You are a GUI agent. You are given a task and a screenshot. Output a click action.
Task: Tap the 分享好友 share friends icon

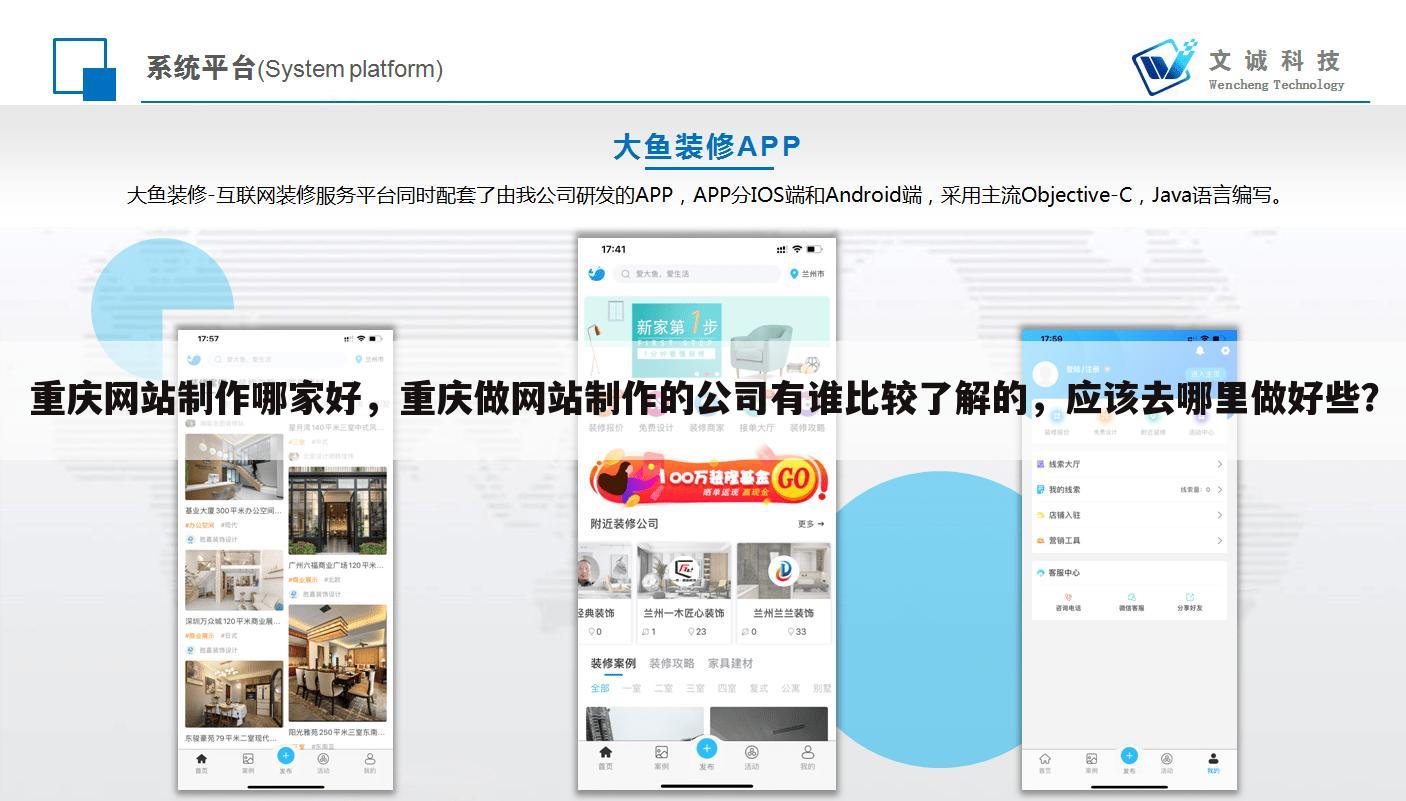[1190, 601]
